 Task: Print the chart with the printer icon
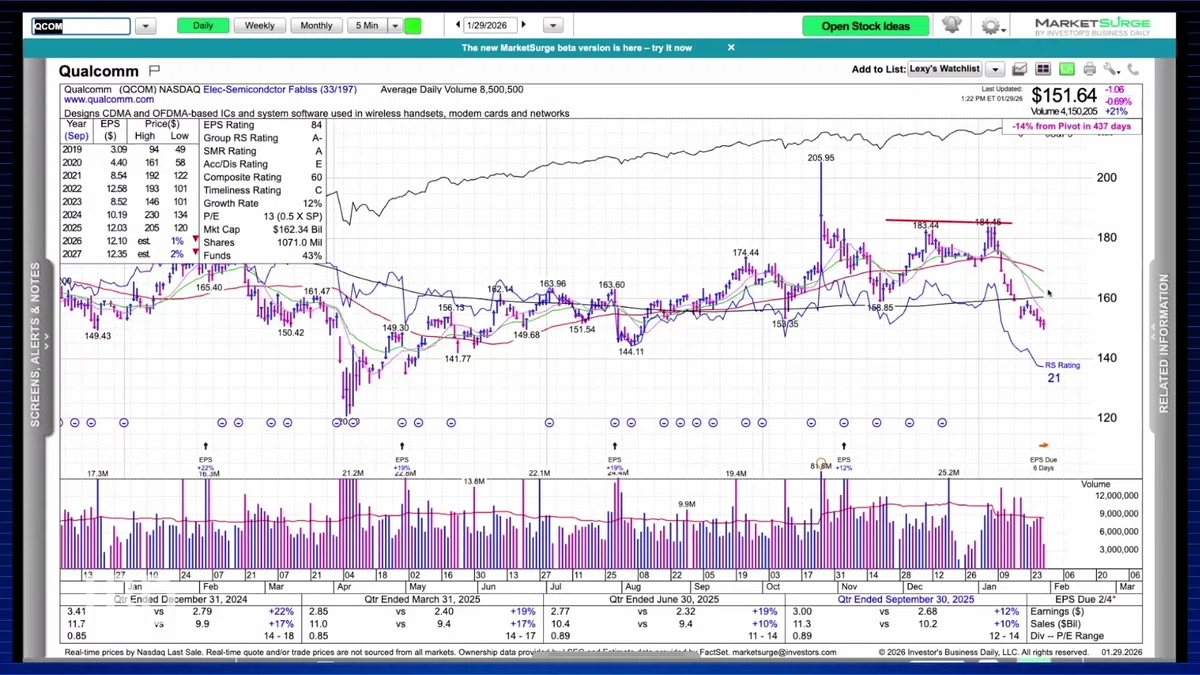[1089, 70]
